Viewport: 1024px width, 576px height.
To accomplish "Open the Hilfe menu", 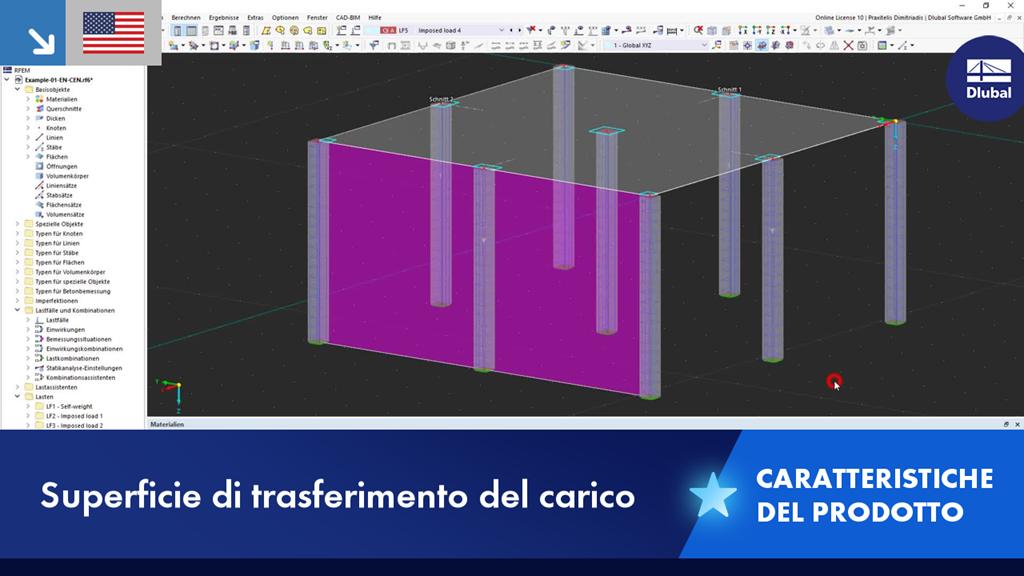I will point(375,18).
